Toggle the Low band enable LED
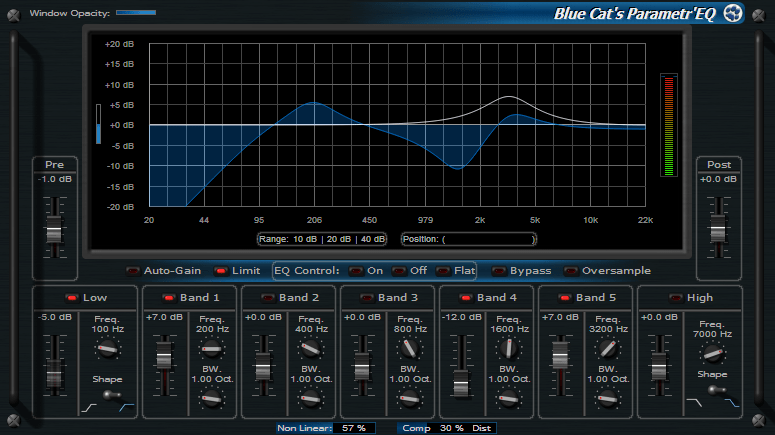Viewport: 775px width, 435px height. 72,298
